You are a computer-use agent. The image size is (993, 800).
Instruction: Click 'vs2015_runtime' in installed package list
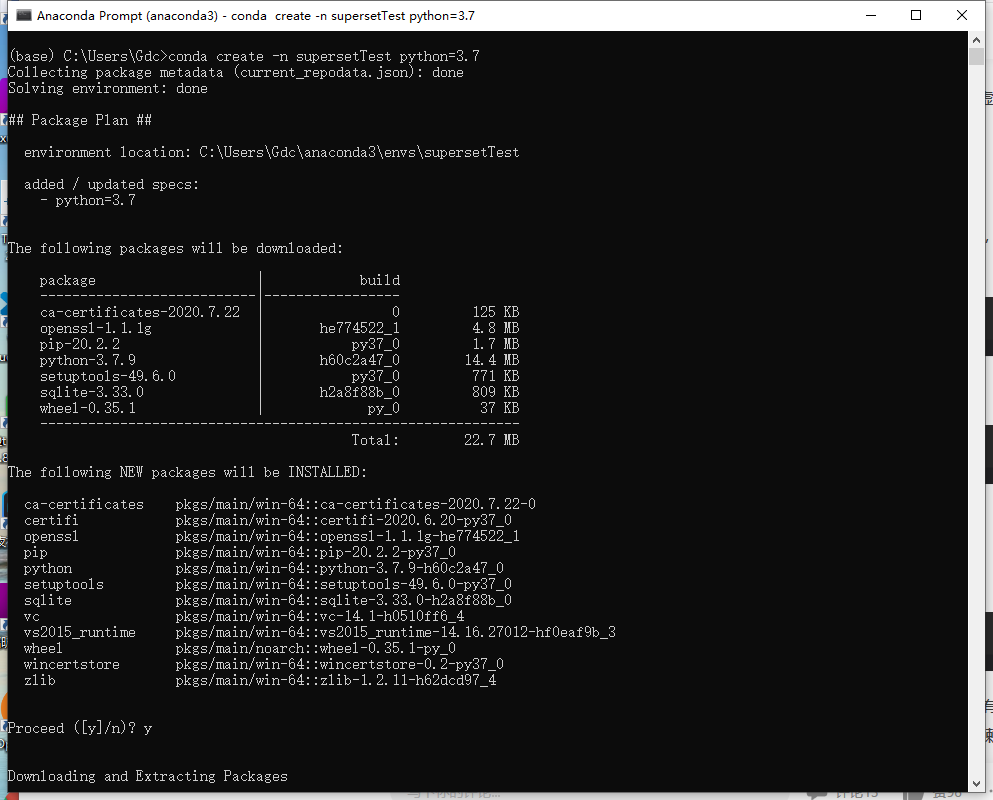click(x=80, y=633)
